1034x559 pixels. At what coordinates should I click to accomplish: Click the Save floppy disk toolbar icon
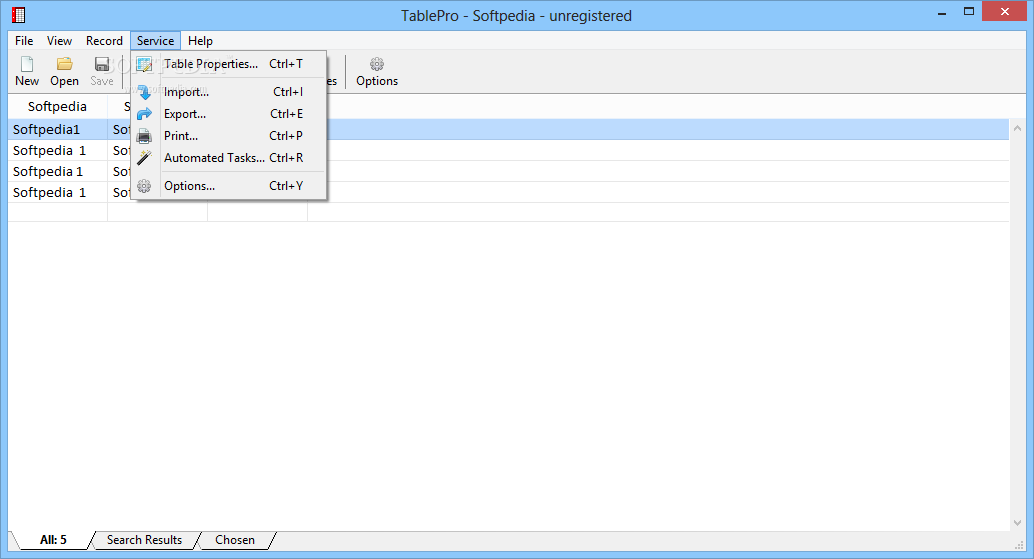(x=102, y=64)
